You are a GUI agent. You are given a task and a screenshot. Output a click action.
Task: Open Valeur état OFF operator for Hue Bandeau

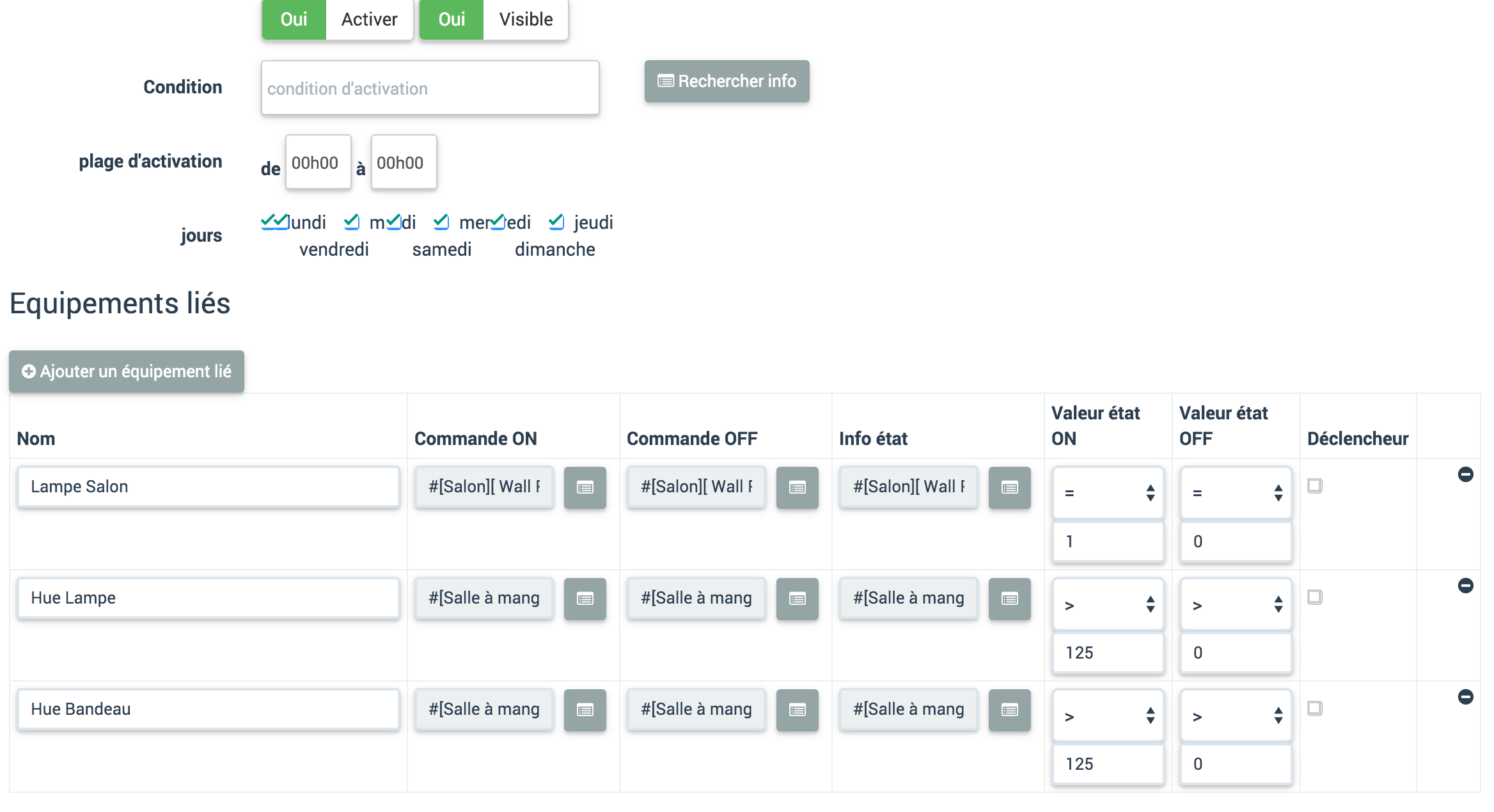pos(1236,715)
